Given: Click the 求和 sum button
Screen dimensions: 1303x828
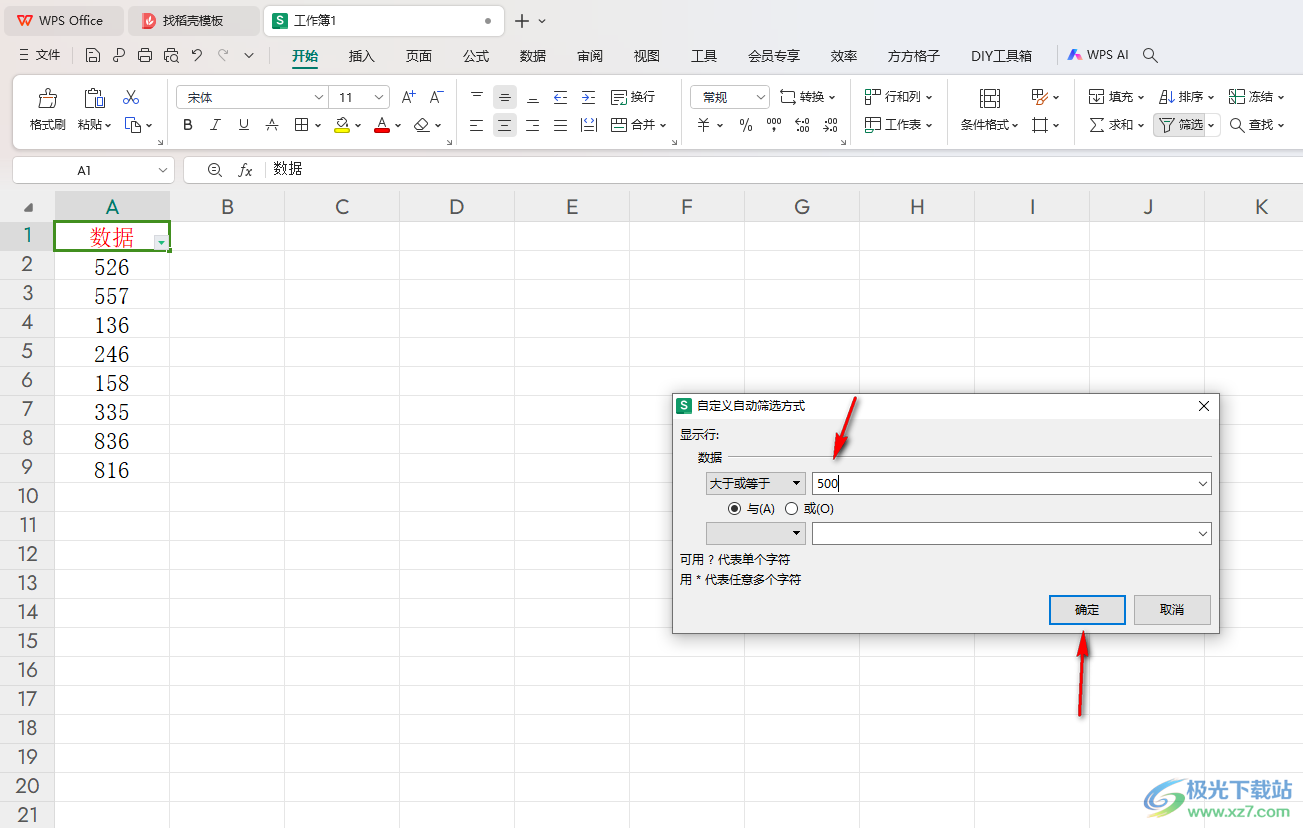Looking at the screenshot, I should click(x=1116, y=125).
